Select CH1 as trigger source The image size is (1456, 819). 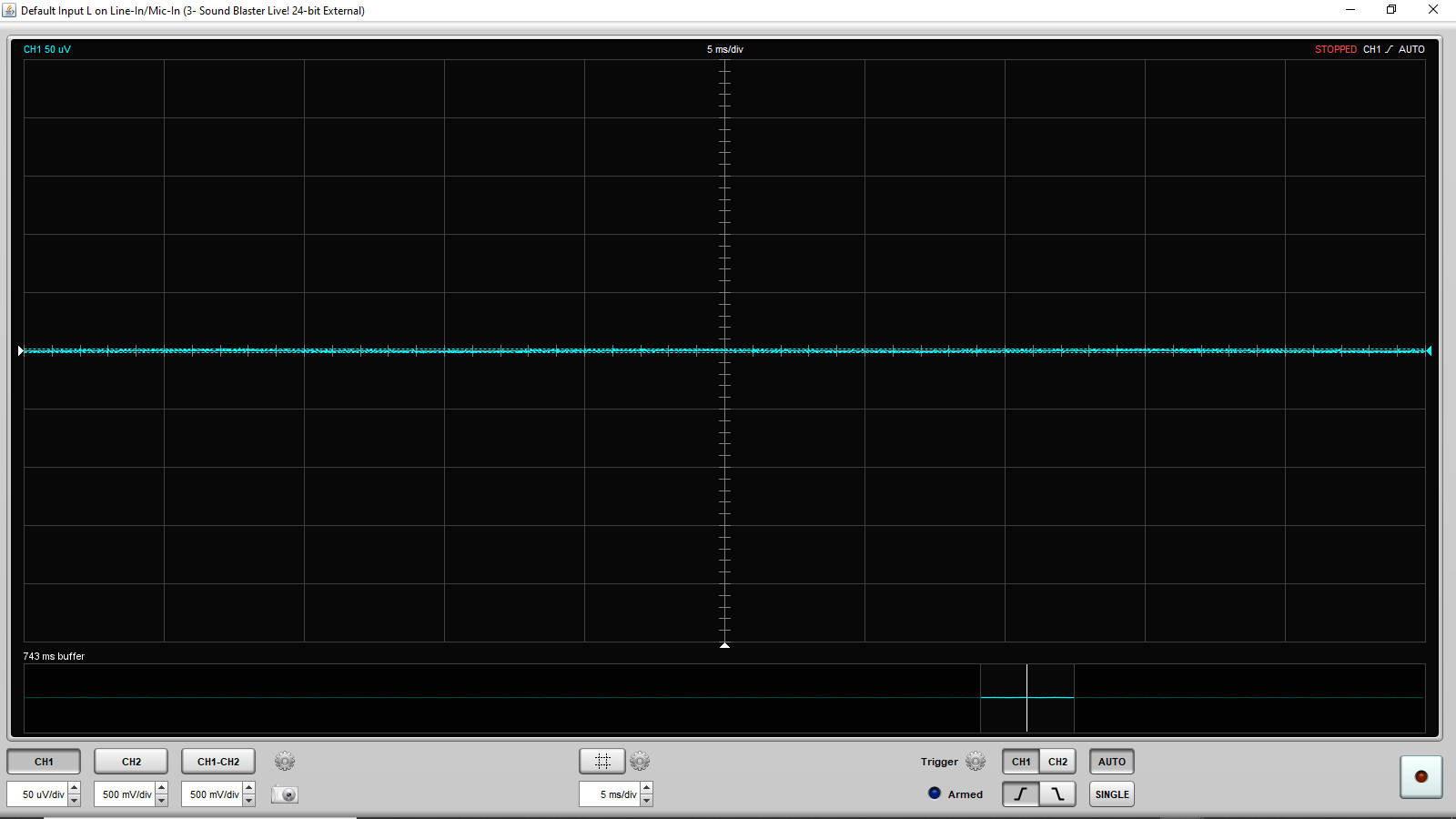coord(1021,762)
